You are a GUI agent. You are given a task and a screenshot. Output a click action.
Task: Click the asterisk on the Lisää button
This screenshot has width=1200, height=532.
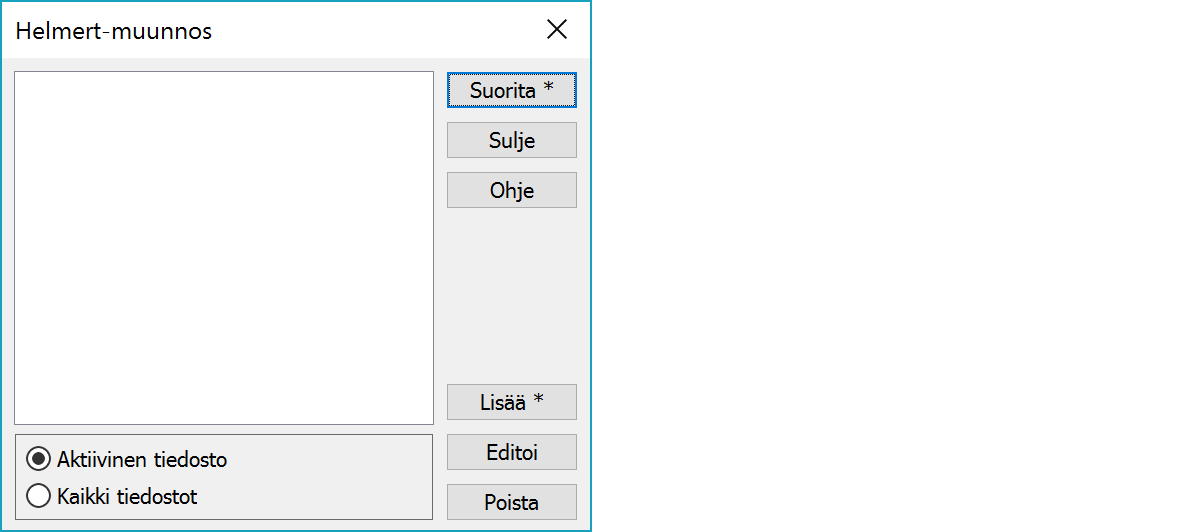pyautogui.click(x=539, y=401)
